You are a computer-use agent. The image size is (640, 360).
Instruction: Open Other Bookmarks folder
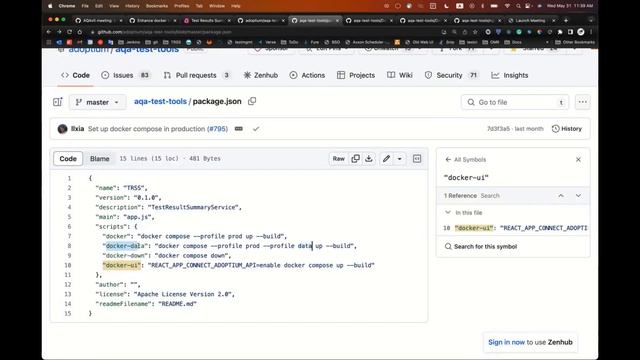575,42
